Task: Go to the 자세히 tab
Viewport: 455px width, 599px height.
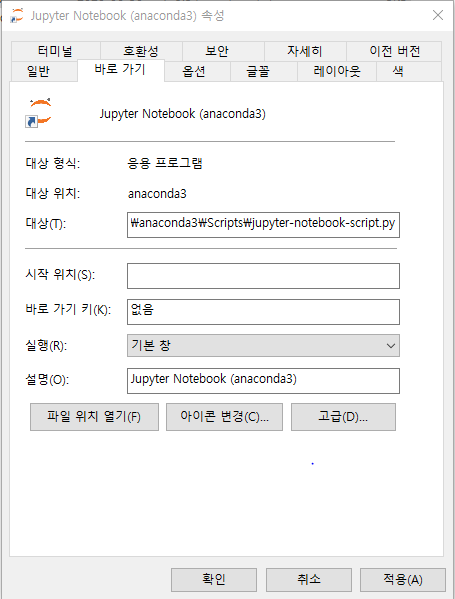Action: point(305,51)
